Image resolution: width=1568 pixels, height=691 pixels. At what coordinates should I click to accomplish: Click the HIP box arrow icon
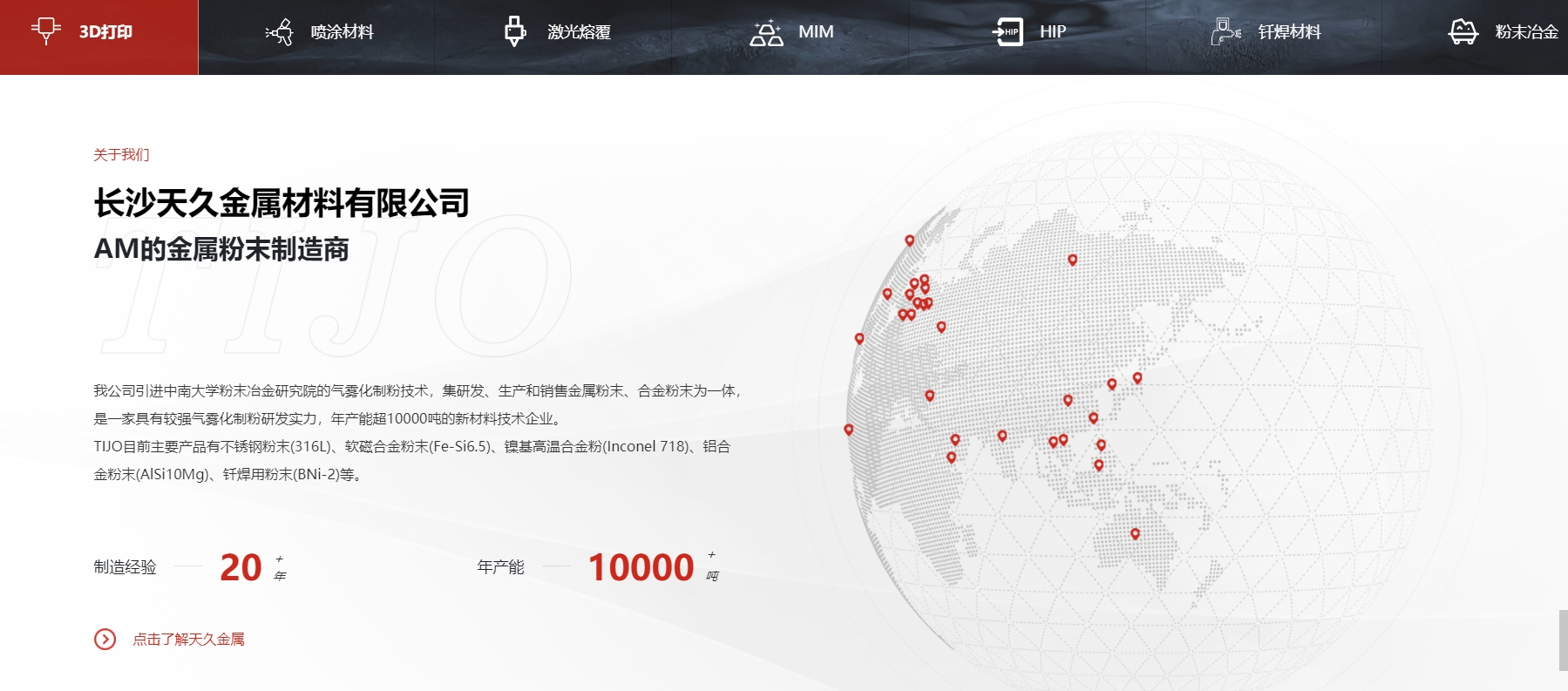click(x=1007, y=32)
